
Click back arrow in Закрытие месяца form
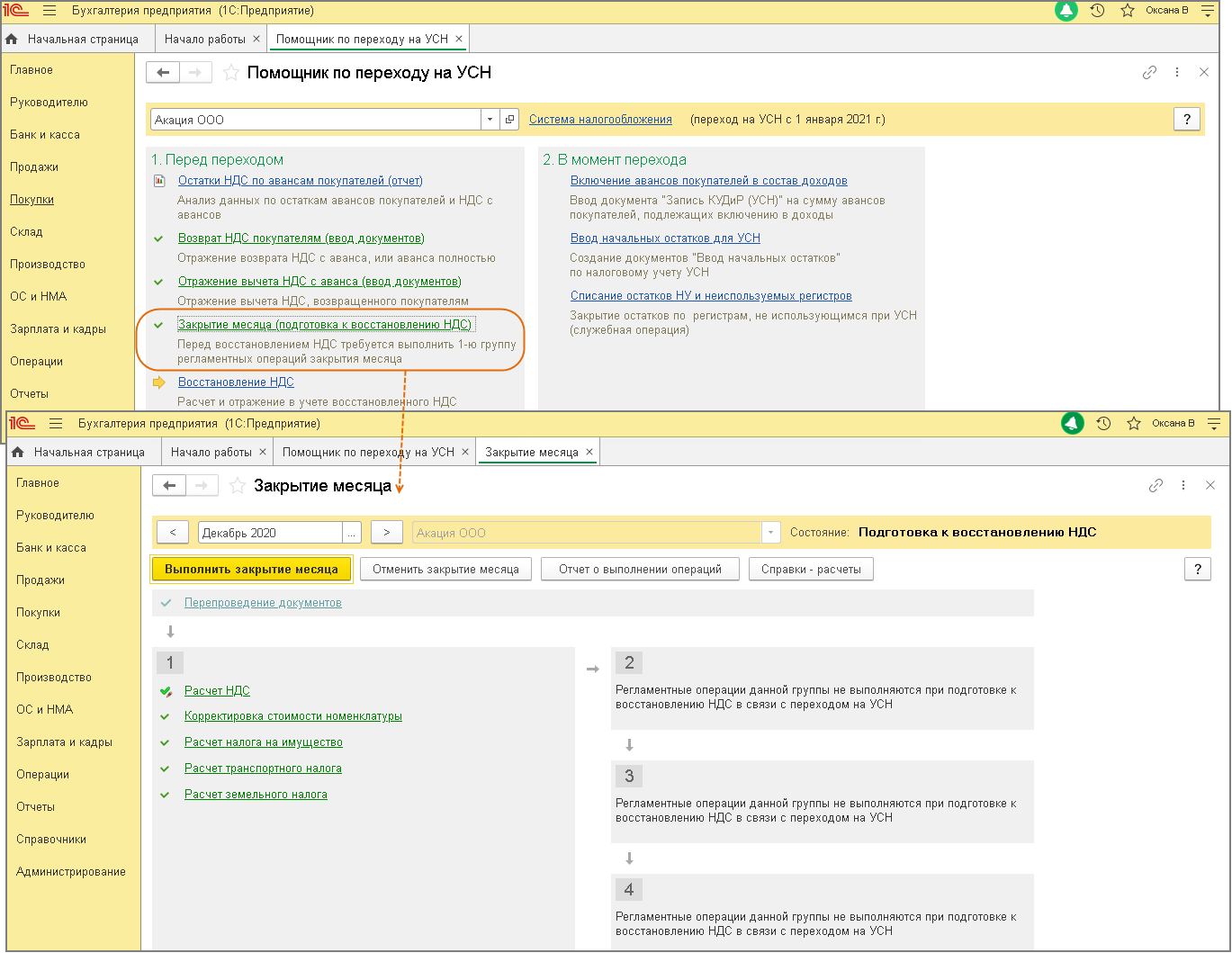point(169,486)
